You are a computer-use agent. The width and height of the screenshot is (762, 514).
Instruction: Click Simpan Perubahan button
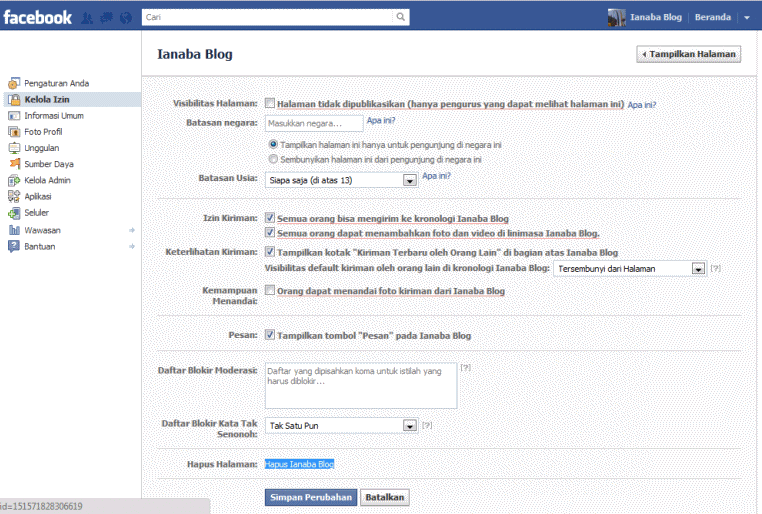coord(311,497)
